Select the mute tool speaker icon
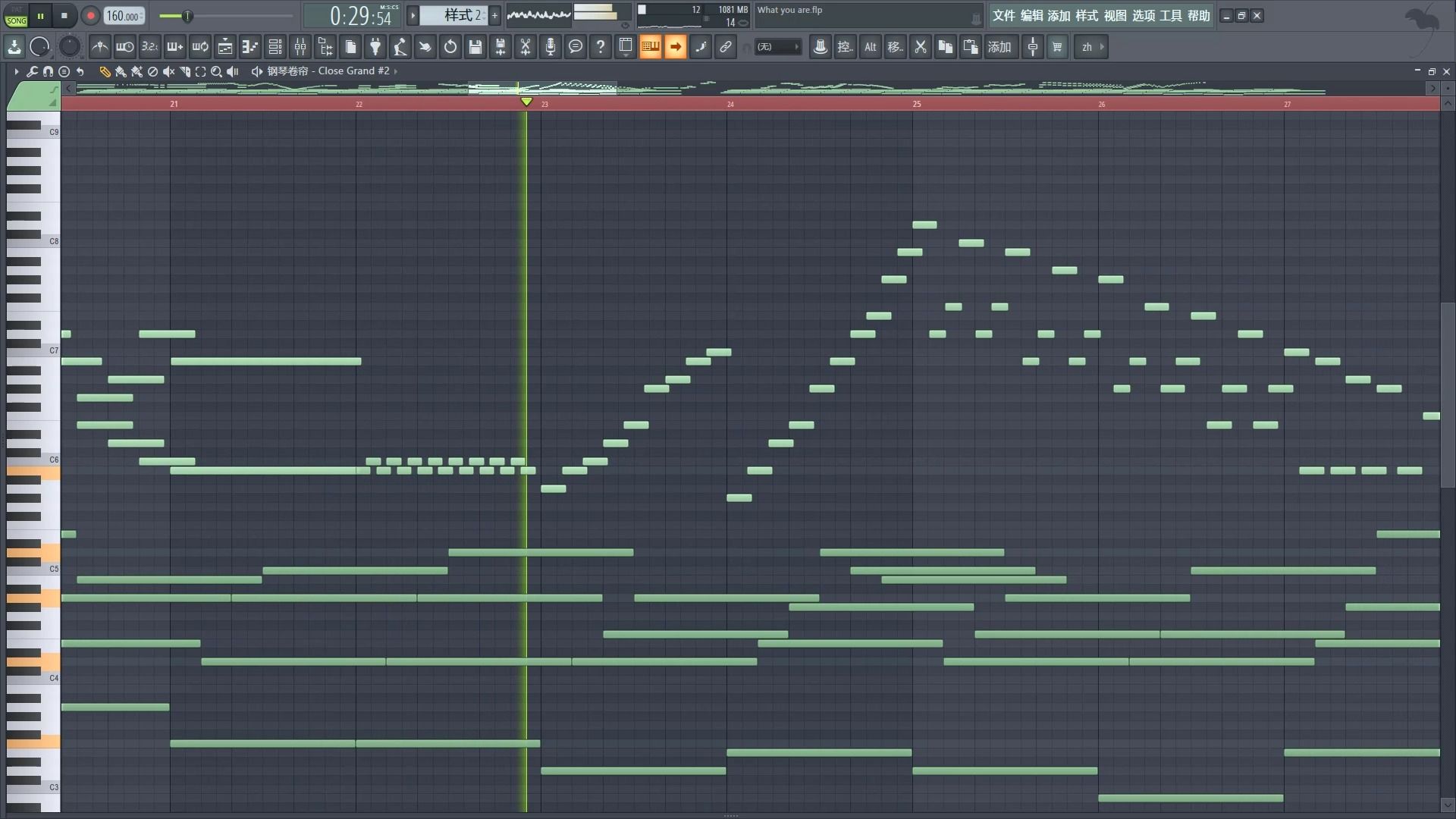1456x819 pixels. [169, 71]
